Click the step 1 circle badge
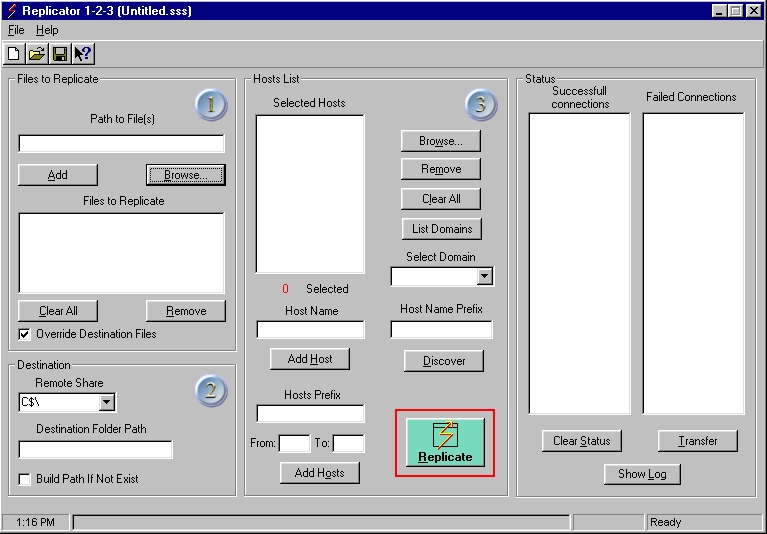 pyautogui.click(x=210, y=105)
